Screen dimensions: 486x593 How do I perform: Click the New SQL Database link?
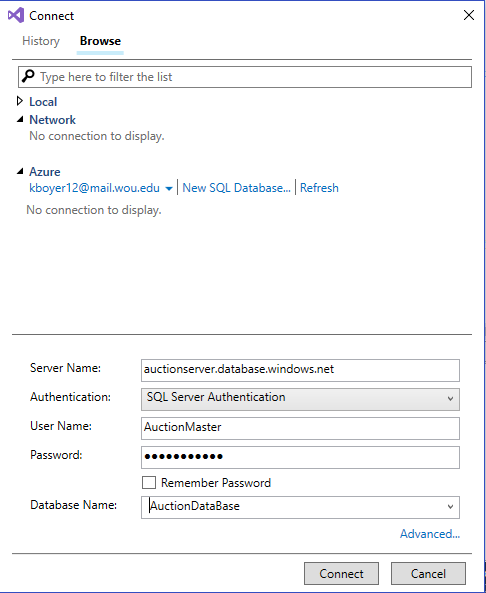tap(236, 188)
